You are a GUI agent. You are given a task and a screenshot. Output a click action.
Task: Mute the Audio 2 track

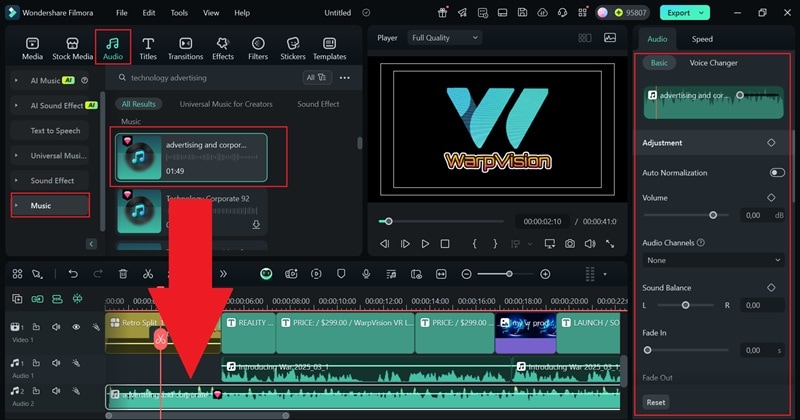56,391
